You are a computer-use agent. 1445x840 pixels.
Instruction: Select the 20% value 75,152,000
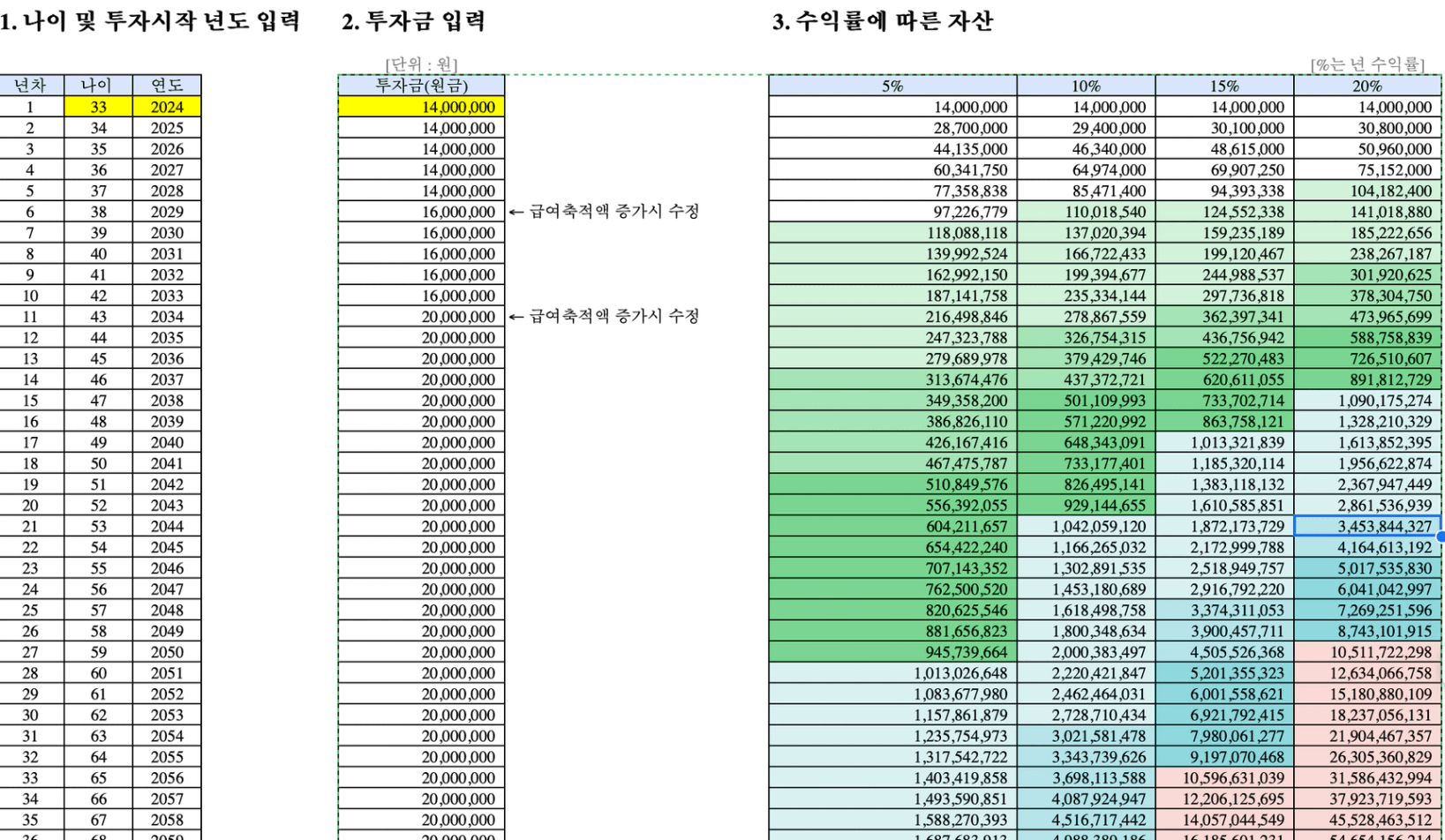[1367, 169]
